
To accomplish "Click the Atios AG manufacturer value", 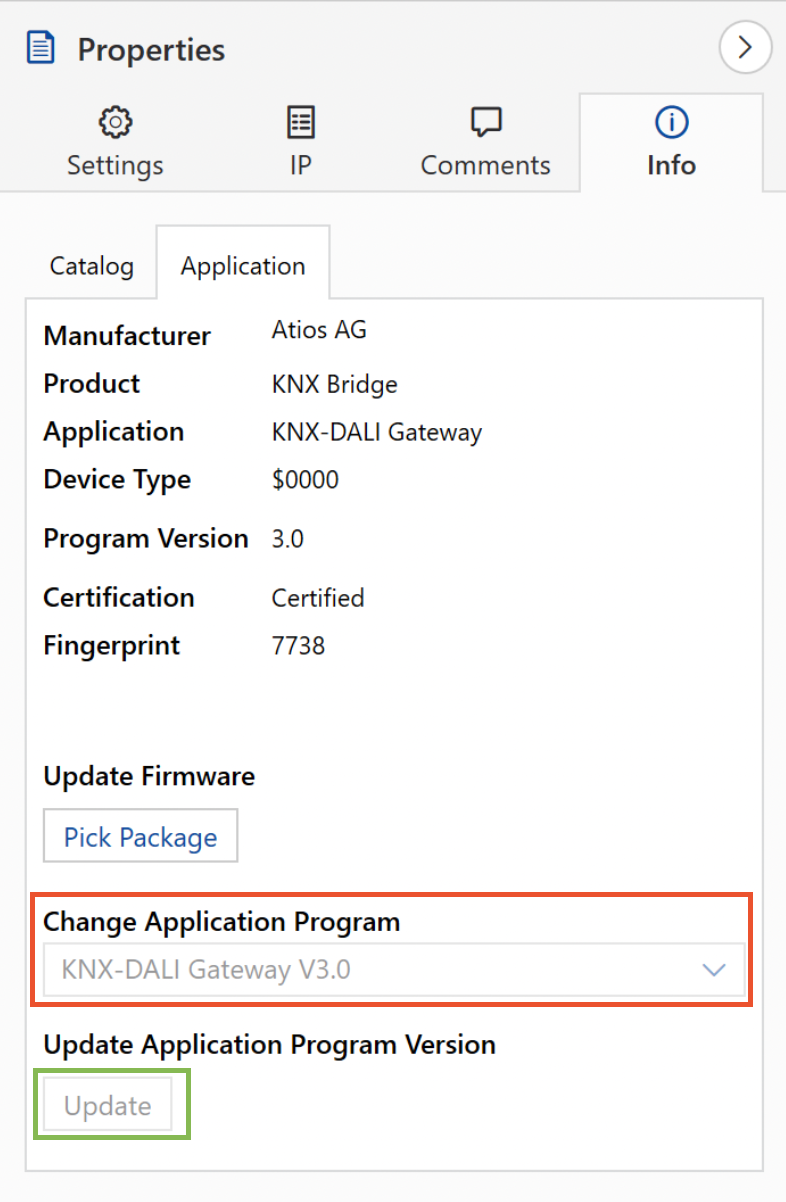I will 319,329.
